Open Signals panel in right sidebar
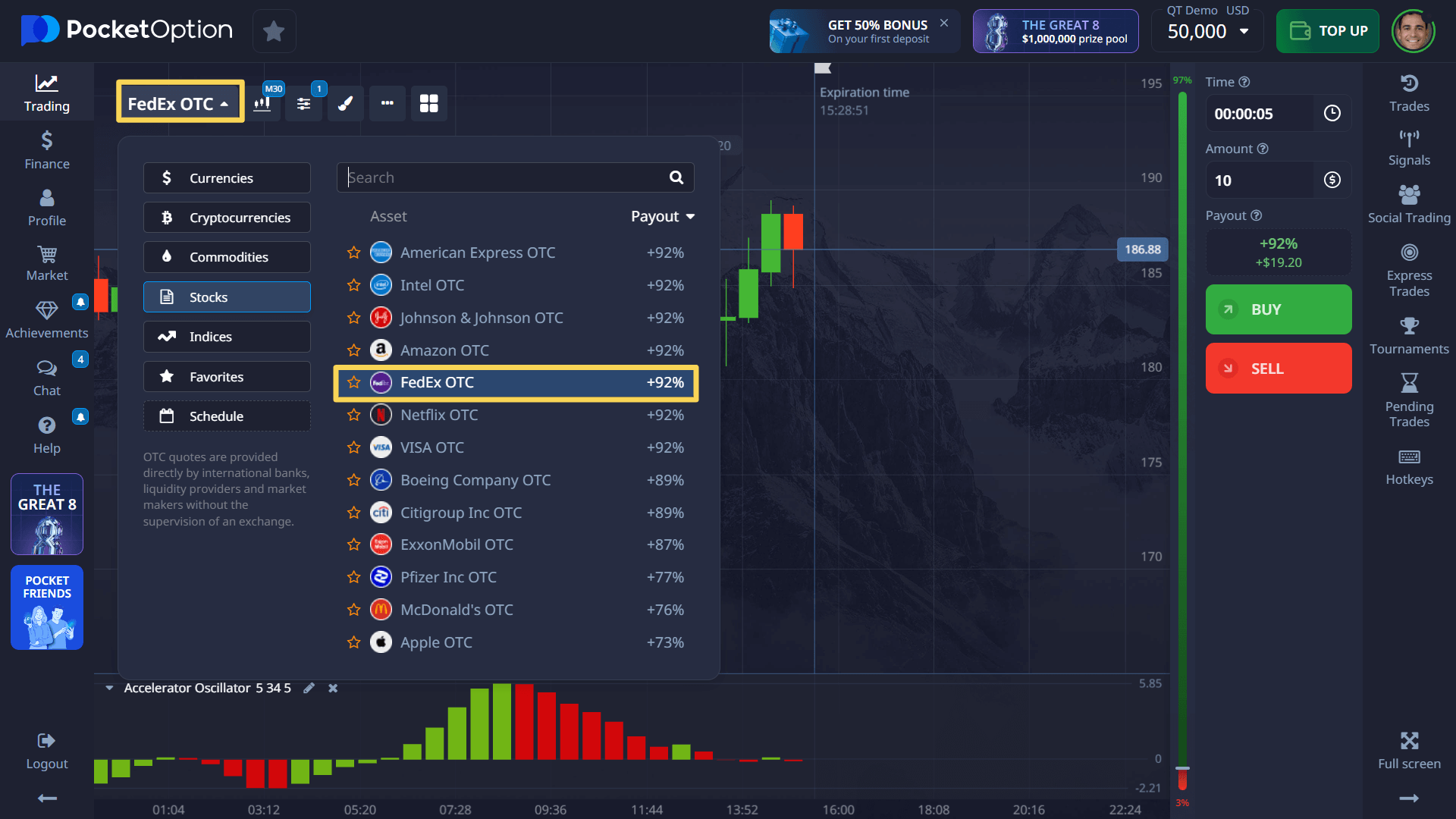Image resolution: width=1456 pixels, height=819 pixels. [x=1408, y=148]
